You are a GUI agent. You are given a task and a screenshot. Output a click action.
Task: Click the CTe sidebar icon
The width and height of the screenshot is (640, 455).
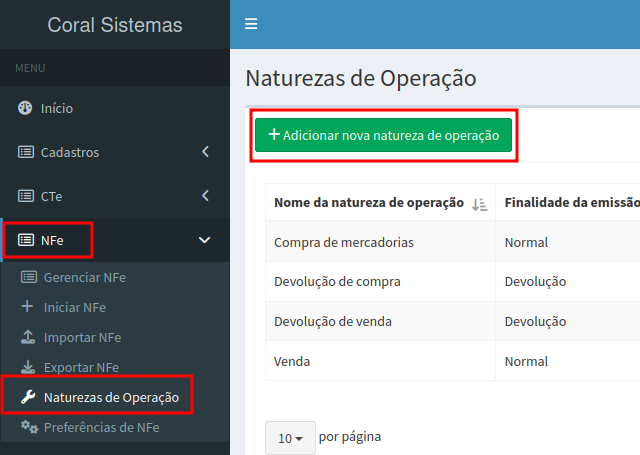tap(26, 196)
